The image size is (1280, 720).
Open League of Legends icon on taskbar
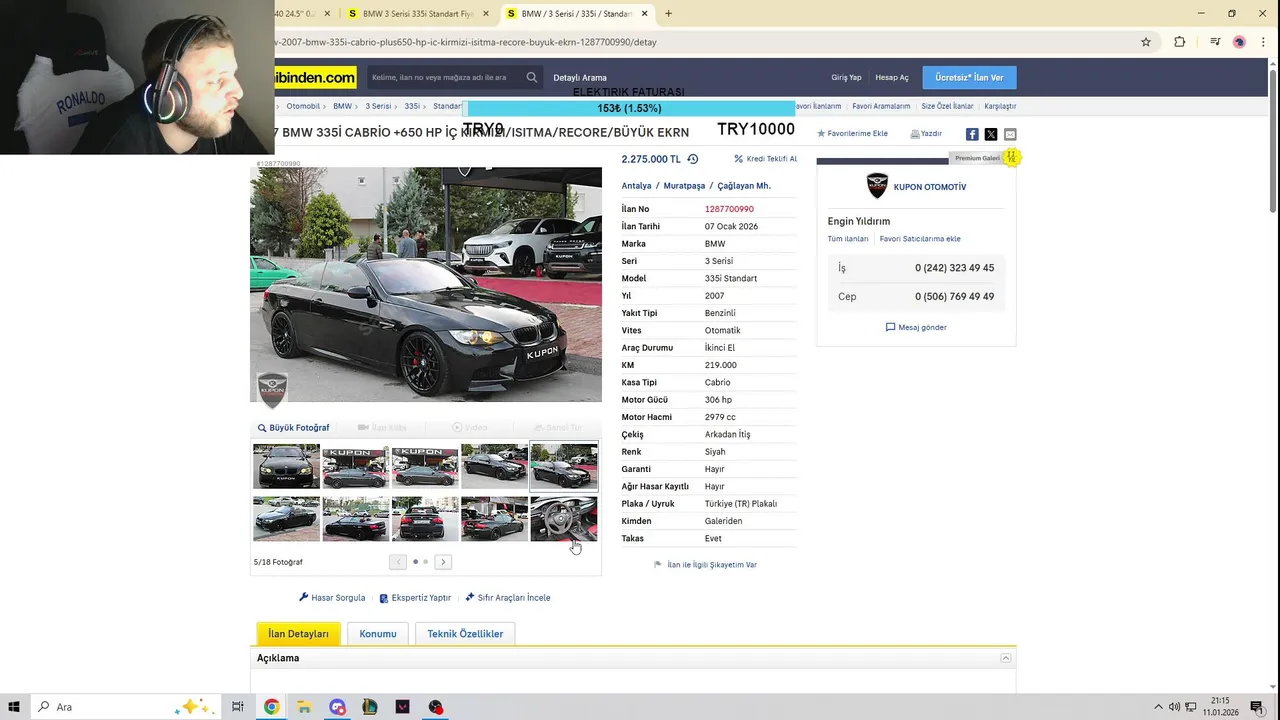point(370,707)
